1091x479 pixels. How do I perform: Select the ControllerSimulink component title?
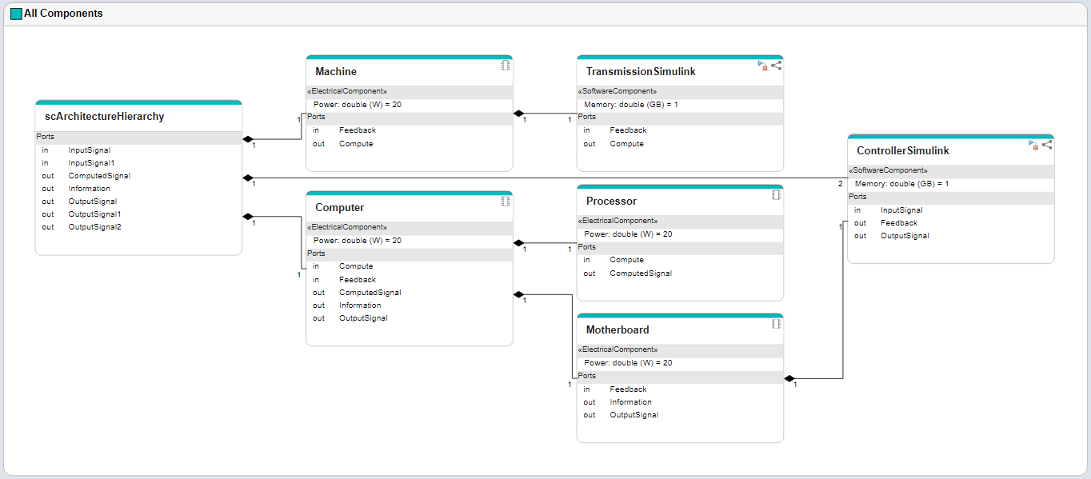[x=903, y=150]
